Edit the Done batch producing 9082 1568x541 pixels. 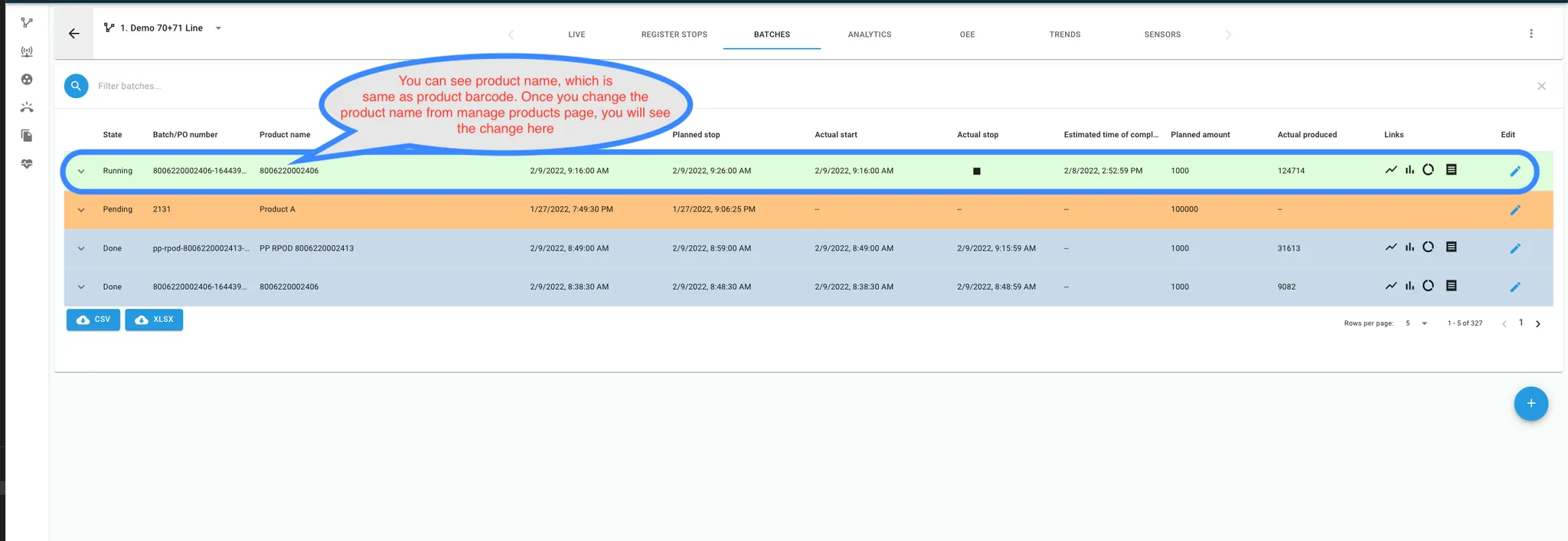[x=1514, y=287]
